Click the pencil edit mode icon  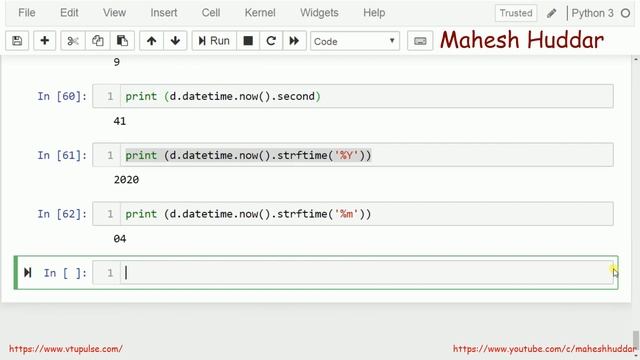tap(551, 13)
